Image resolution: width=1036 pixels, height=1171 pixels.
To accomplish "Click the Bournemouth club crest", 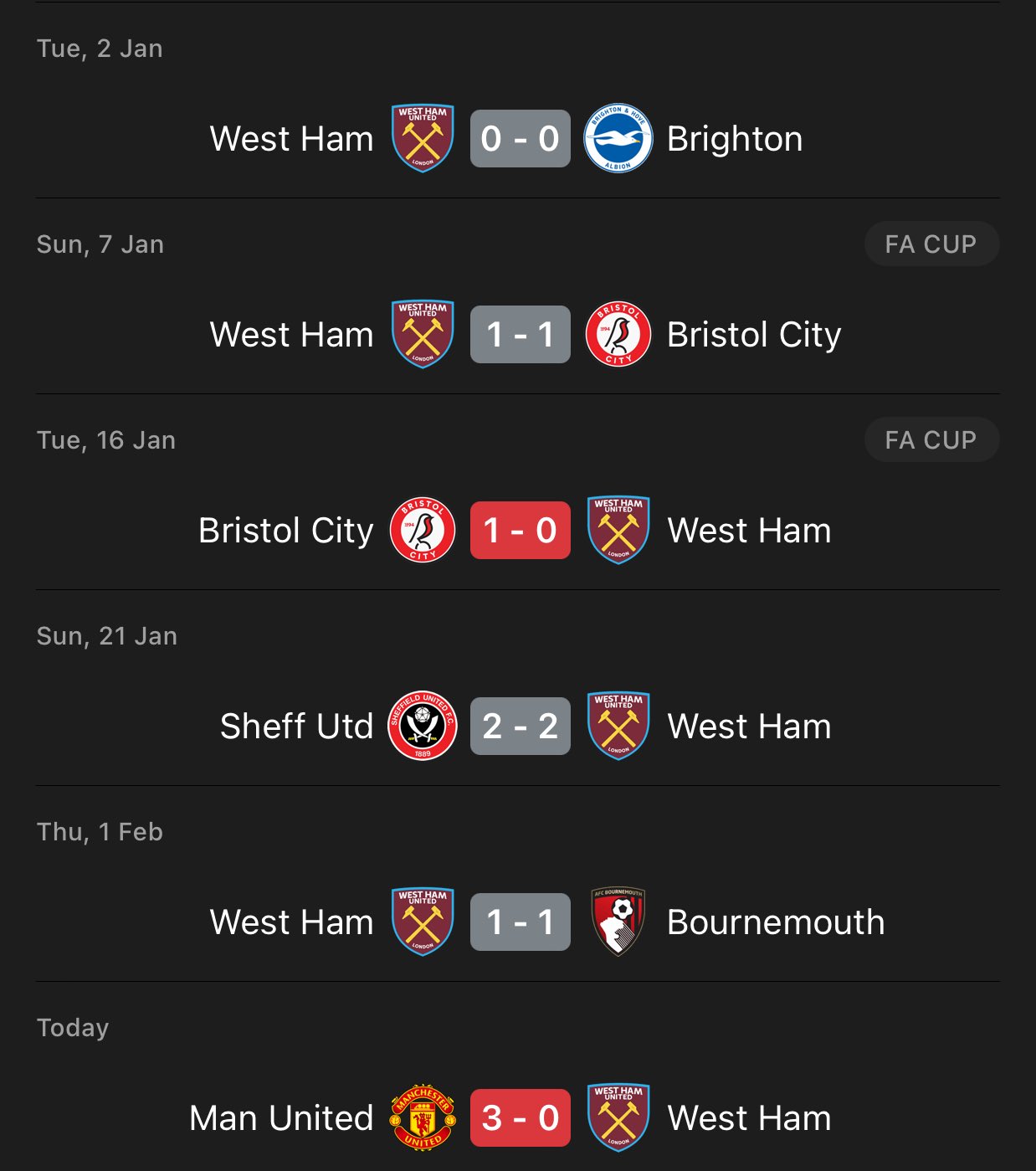I will (618, 922).
